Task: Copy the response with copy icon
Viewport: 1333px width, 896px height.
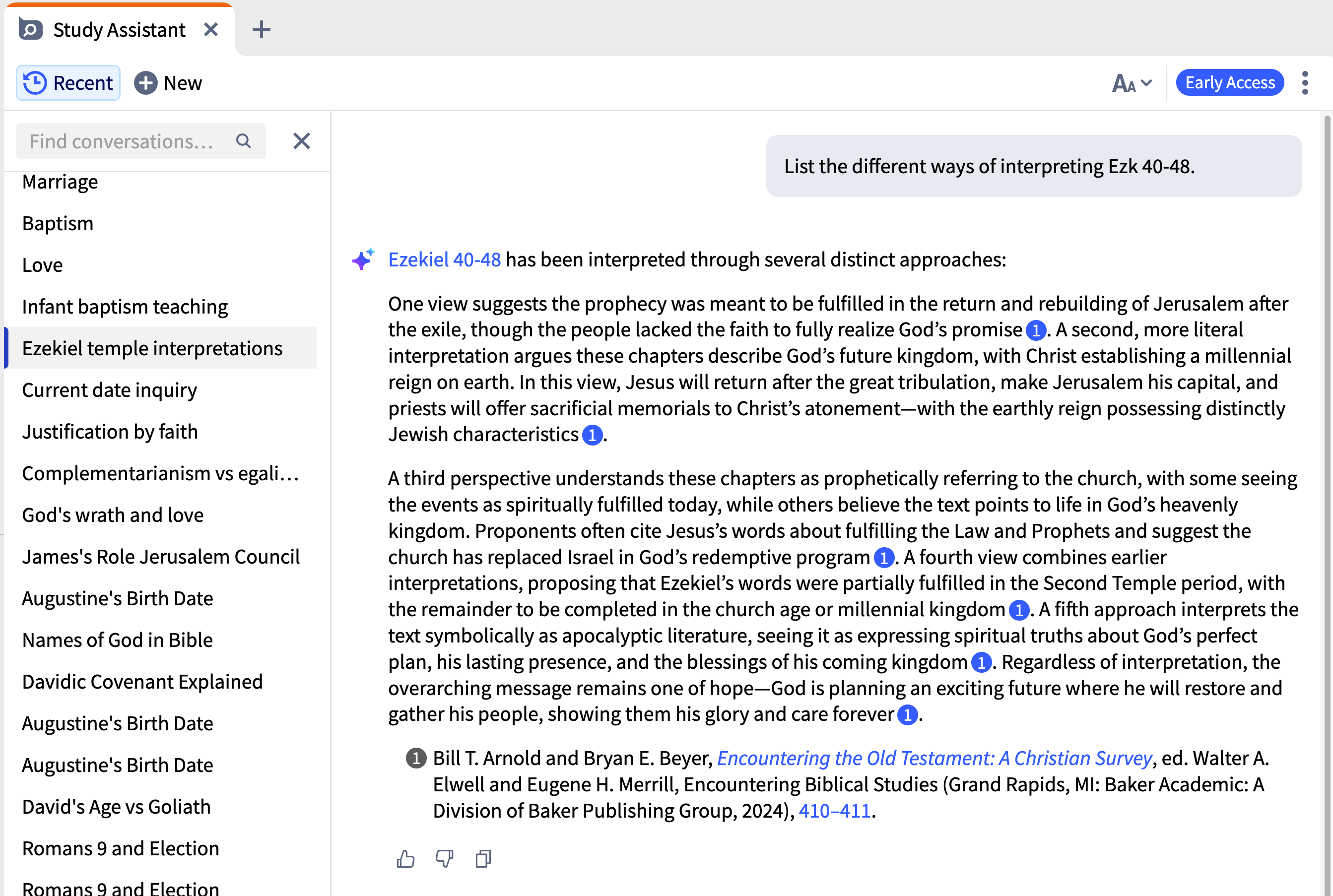Action: (x=483, y=859)
